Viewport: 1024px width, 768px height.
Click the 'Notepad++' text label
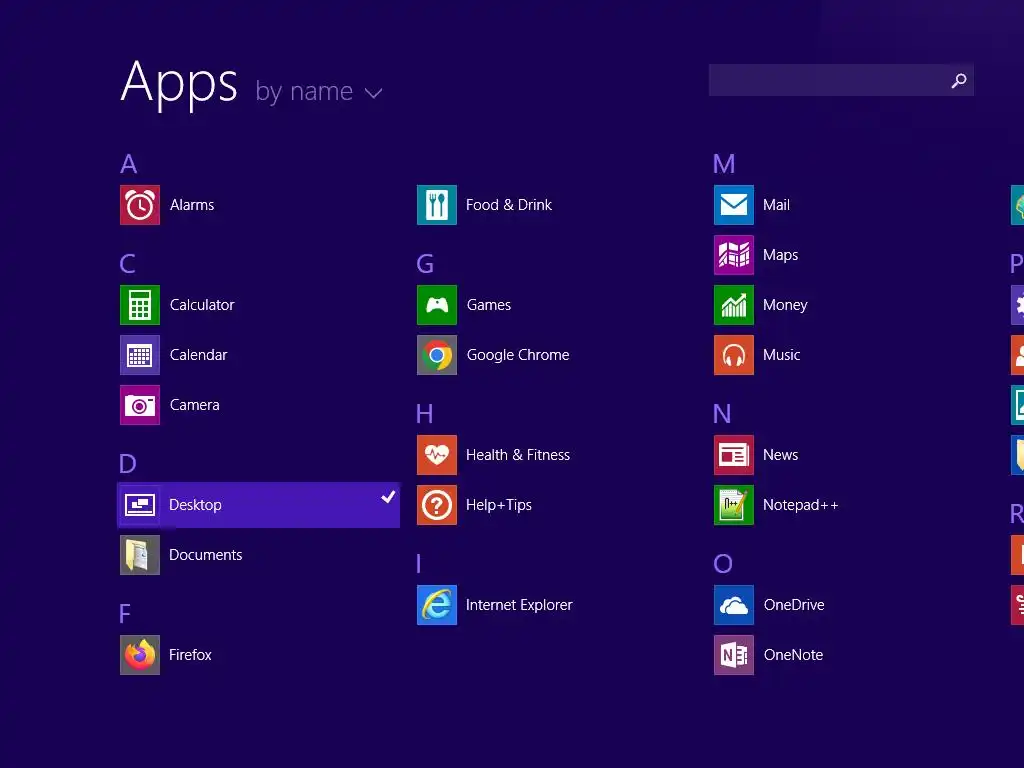click(x=801, y=505)
